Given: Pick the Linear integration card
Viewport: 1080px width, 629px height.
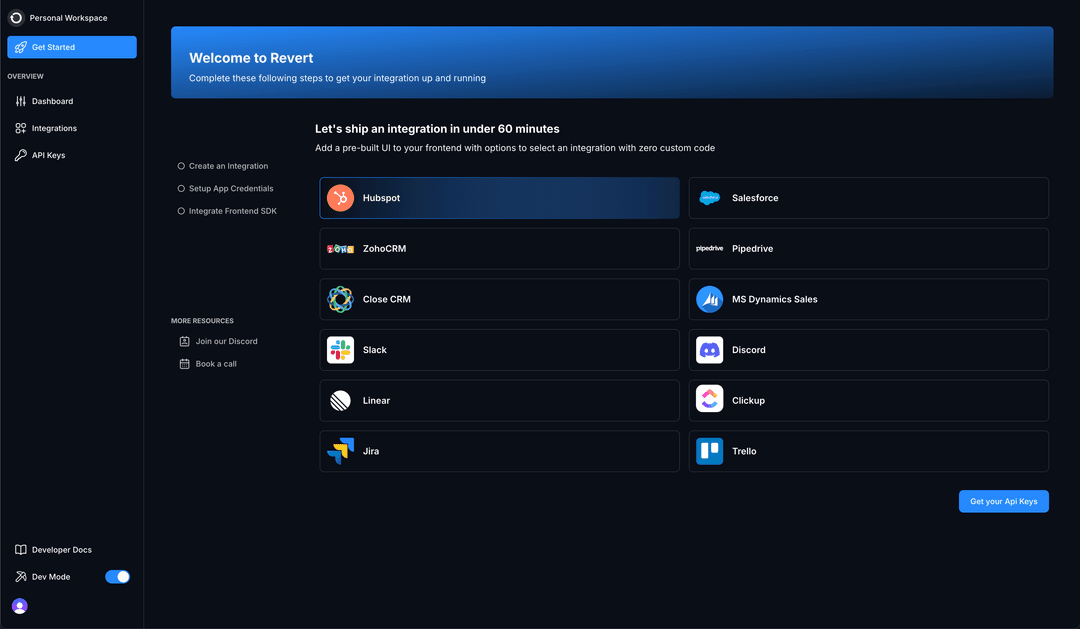Looking at the screenshot, I should point(499,400).
